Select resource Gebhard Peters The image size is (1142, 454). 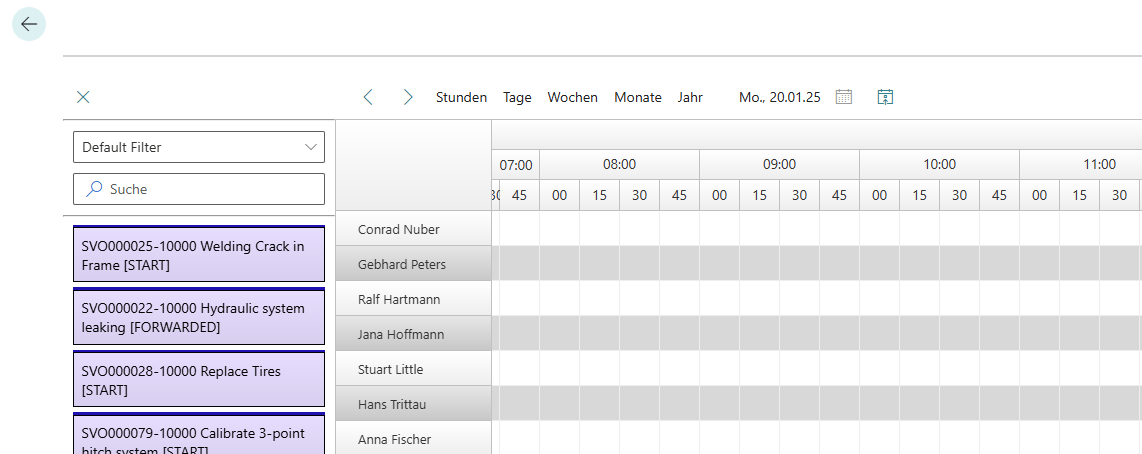pos(414,264)
